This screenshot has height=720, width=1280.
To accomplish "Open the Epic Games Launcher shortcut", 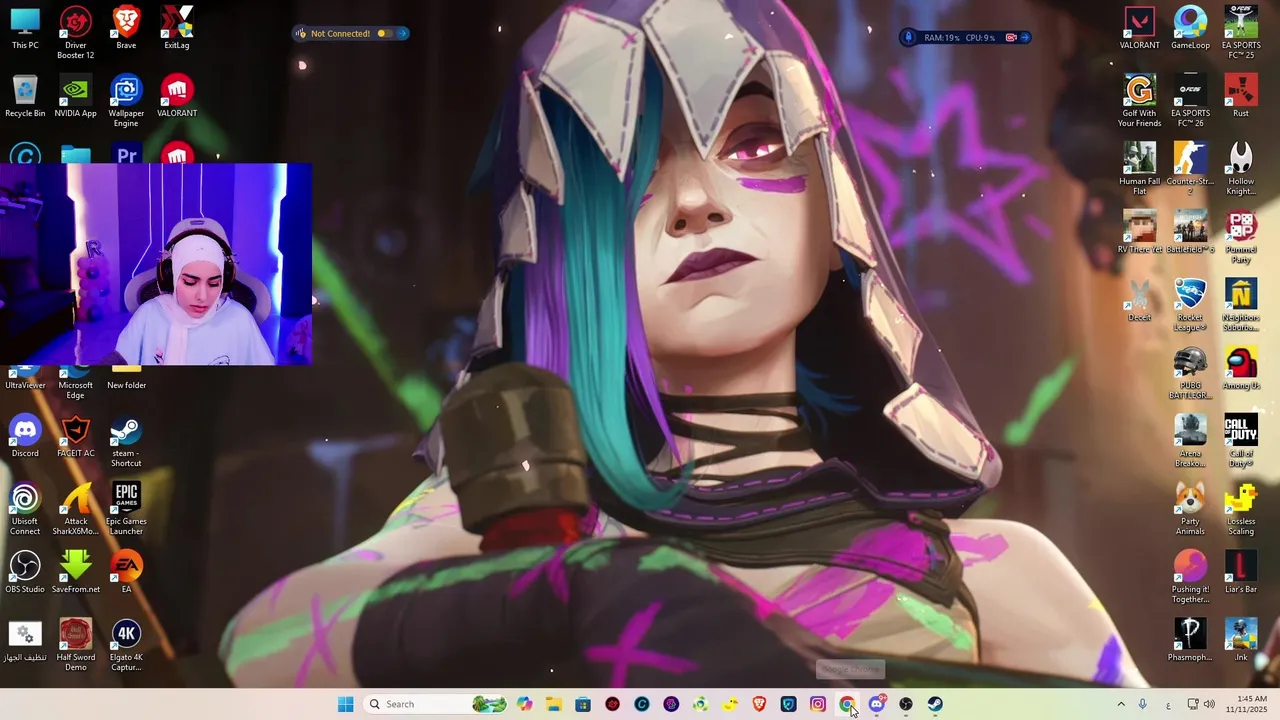I will (x=126, y=509).
